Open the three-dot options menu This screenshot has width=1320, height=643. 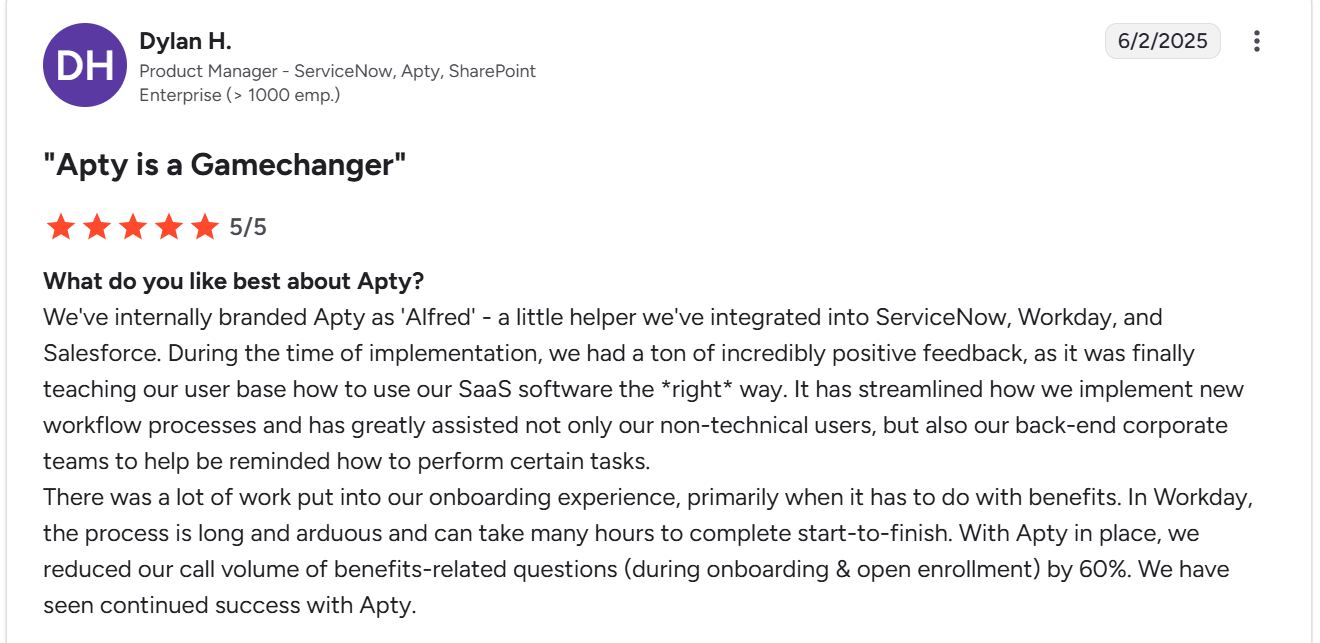tap(1256, 40)
